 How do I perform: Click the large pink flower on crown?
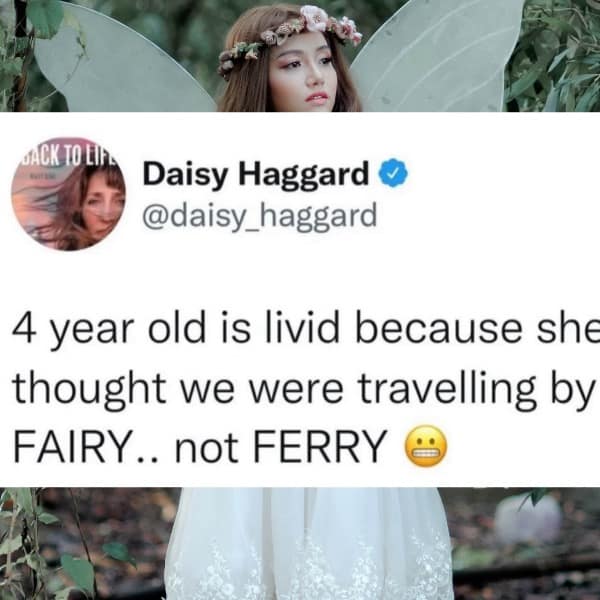tap(315, 18)
